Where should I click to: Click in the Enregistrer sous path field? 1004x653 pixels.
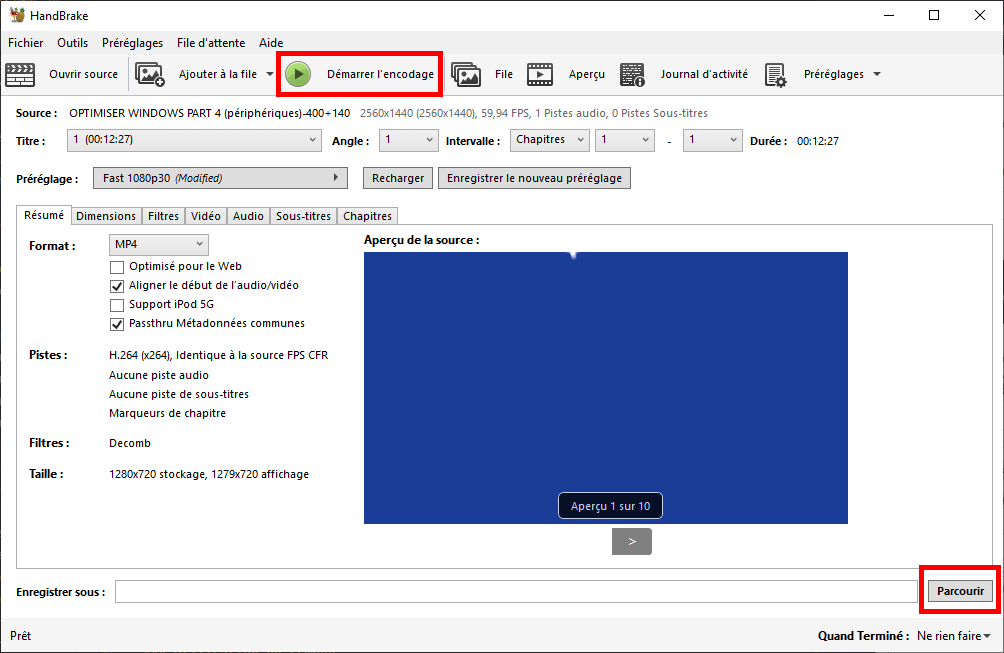coord(516,592)
